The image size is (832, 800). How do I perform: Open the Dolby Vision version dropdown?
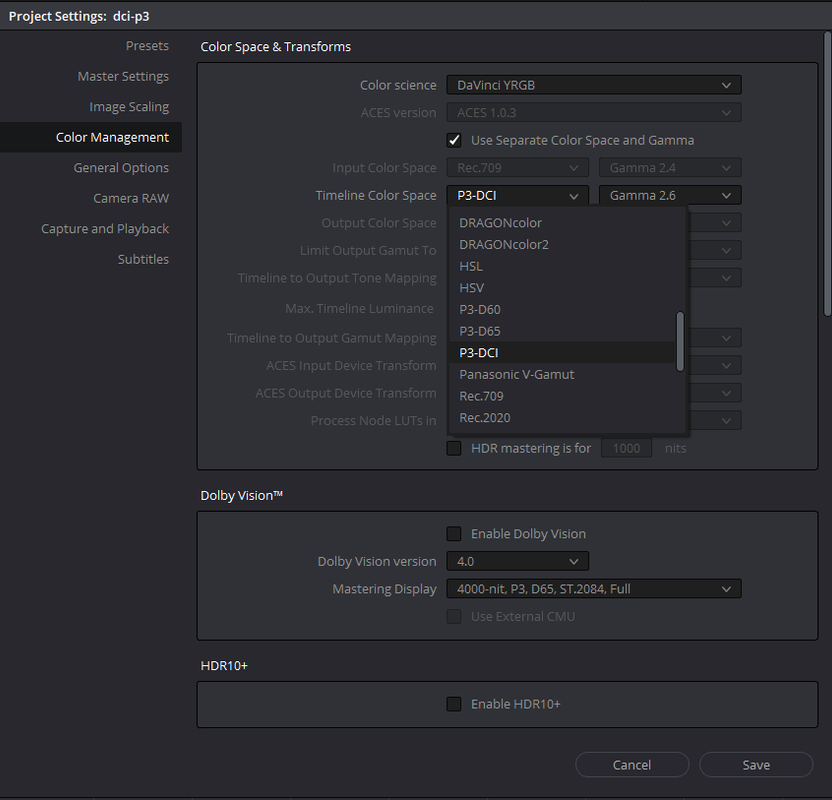[517, 561]
